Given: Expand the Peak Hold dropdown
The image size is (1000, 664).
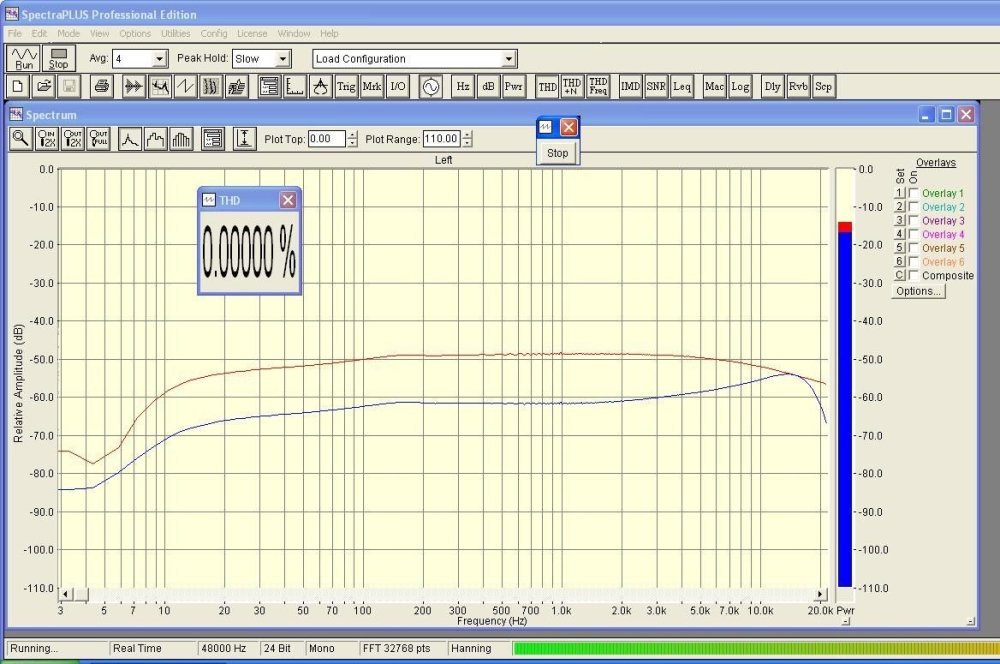Looking at the screenshot, I should 283,59.
